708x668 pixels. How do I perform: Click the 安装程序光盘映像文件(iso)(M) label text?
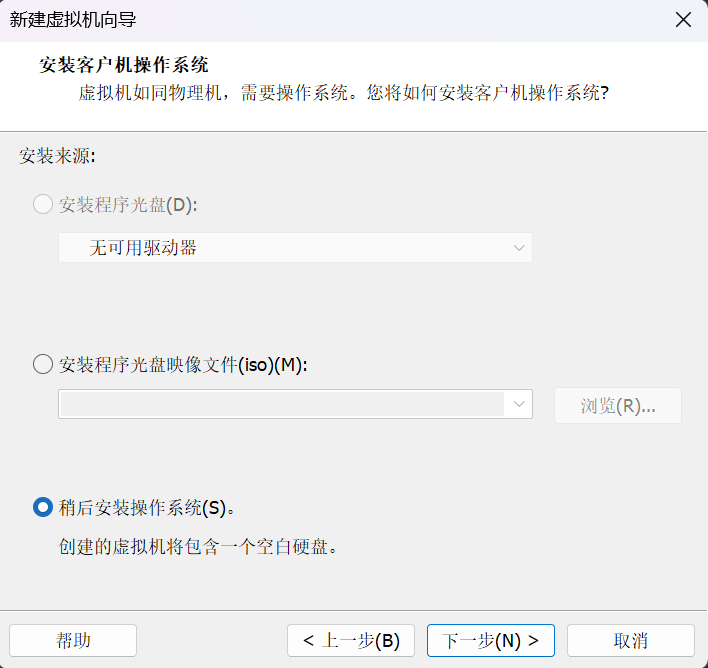[183, 364]
